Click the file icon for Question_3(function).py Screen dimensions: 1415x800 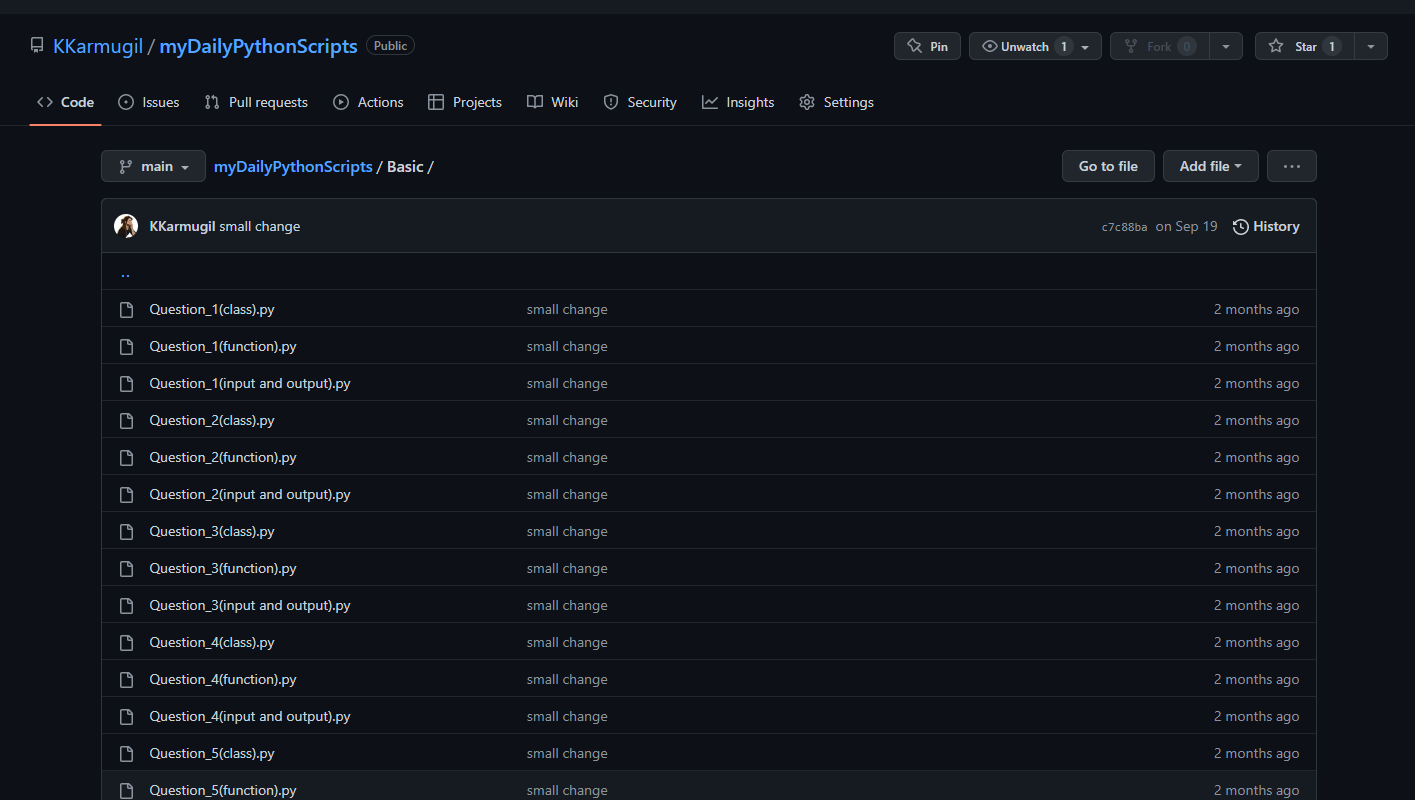[126, 568]
